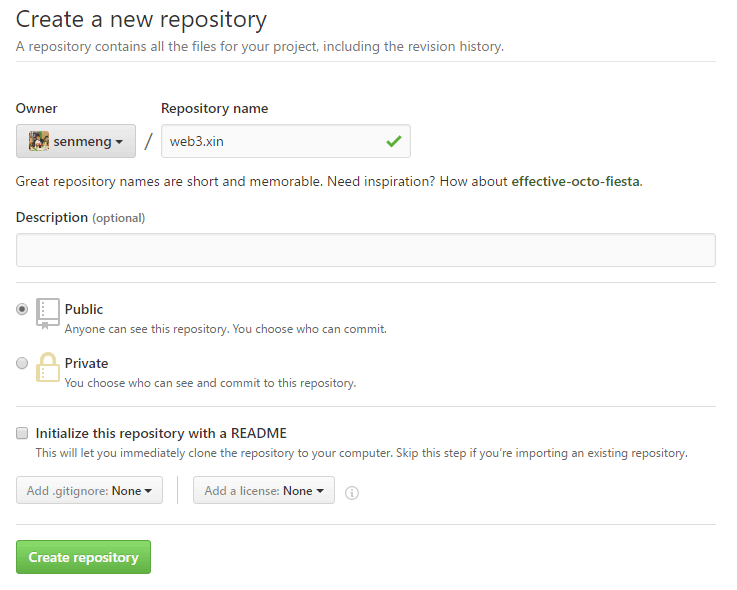The image size is (737, 590).
Task: Select the Public radio button
Action: tap(22, 310)
